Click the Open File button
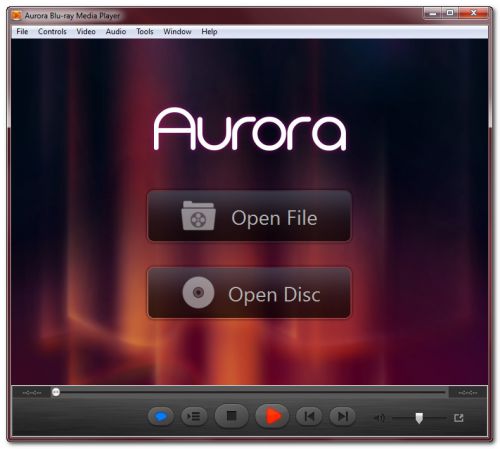The width and height of the screenshot is (500, 449). click(249, 216)
